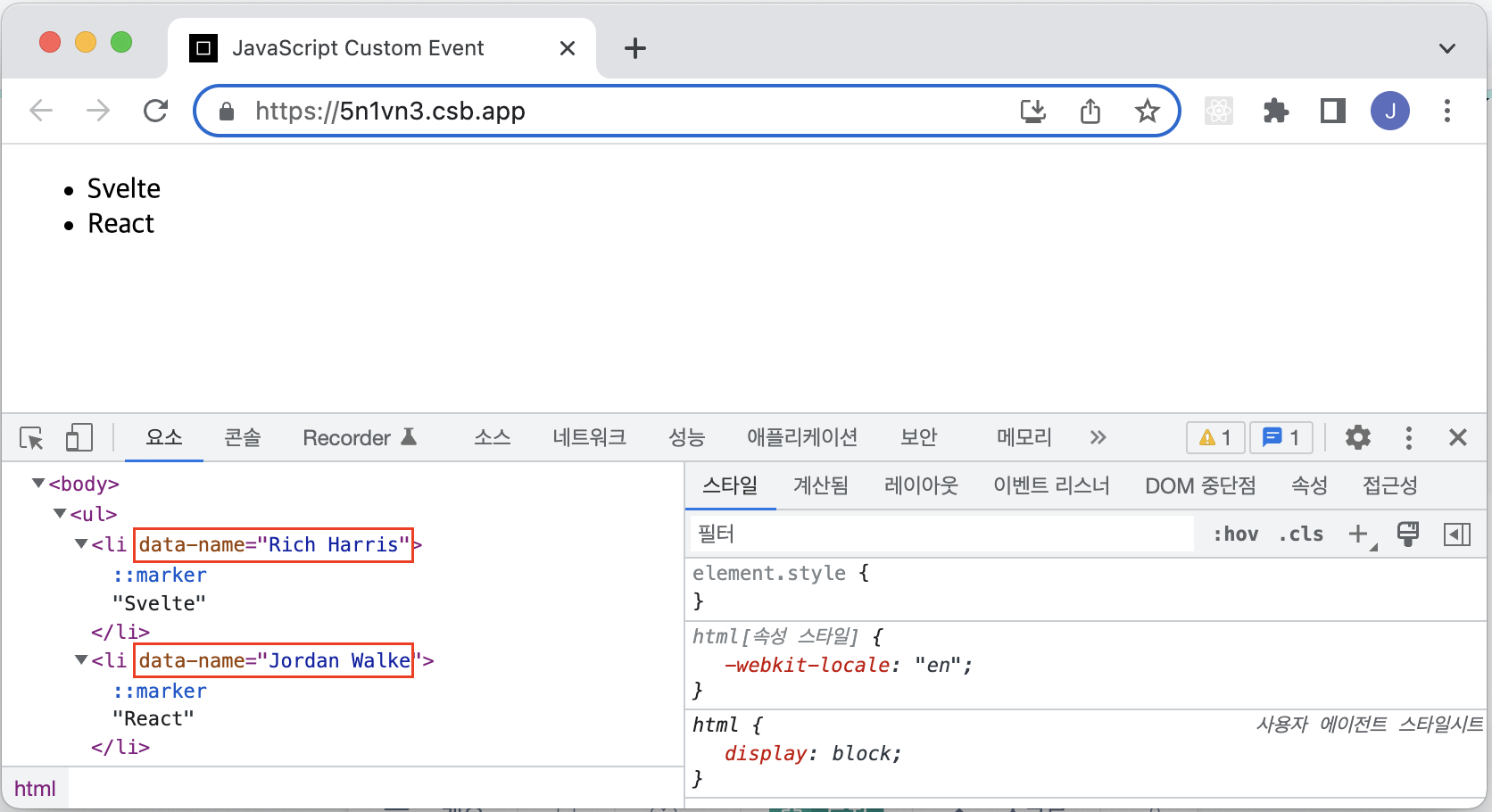1492x812 pixels.
Task: Install app from address bar icon
Action: 1033,111
